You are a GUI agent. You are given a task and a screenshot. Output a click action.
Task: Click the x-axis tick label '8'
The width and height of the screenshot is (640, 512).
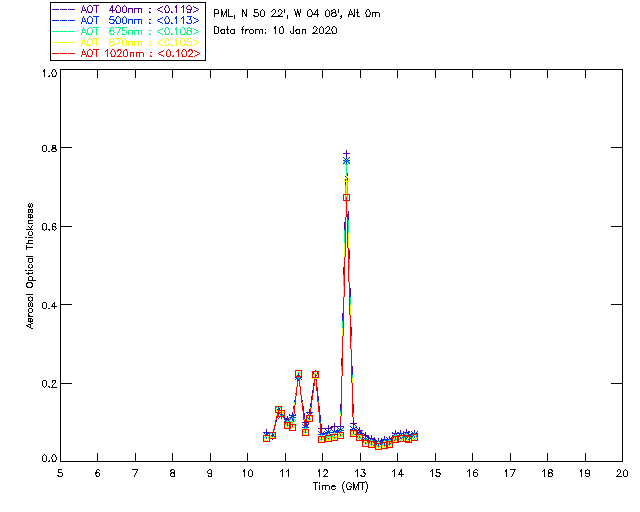173,473
